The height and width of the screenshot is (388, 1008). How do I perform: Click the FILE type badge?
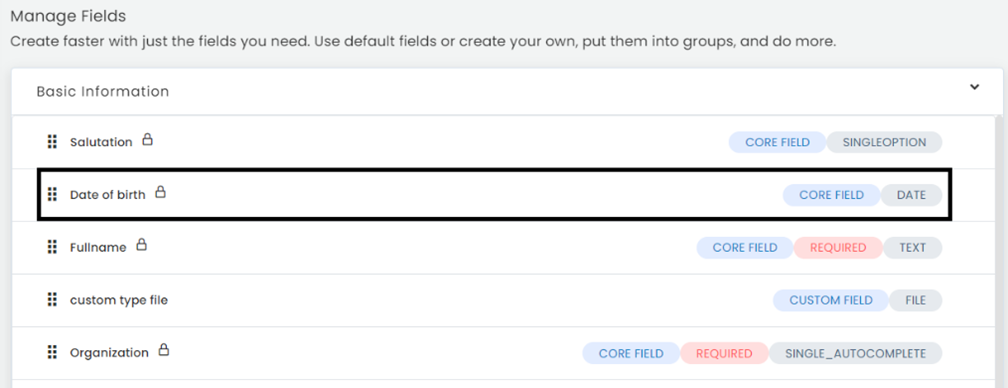click(915, 300)
